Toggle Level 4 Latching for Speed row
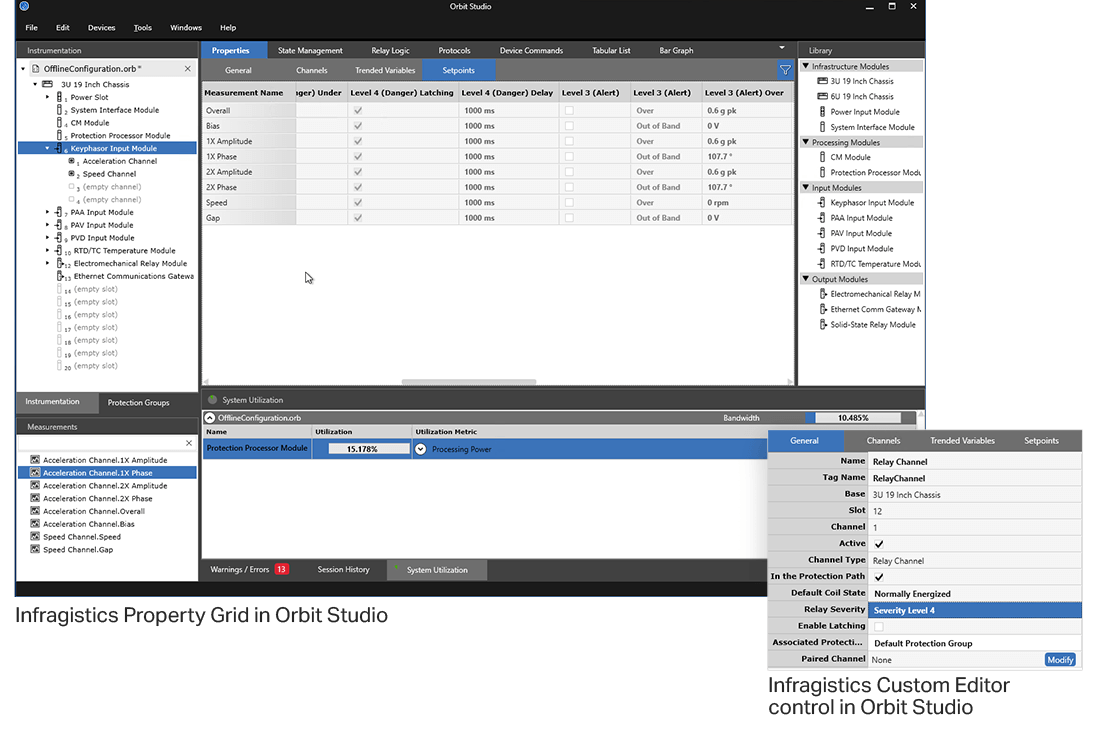The image size is (1100, 733). tap(358, 203)
